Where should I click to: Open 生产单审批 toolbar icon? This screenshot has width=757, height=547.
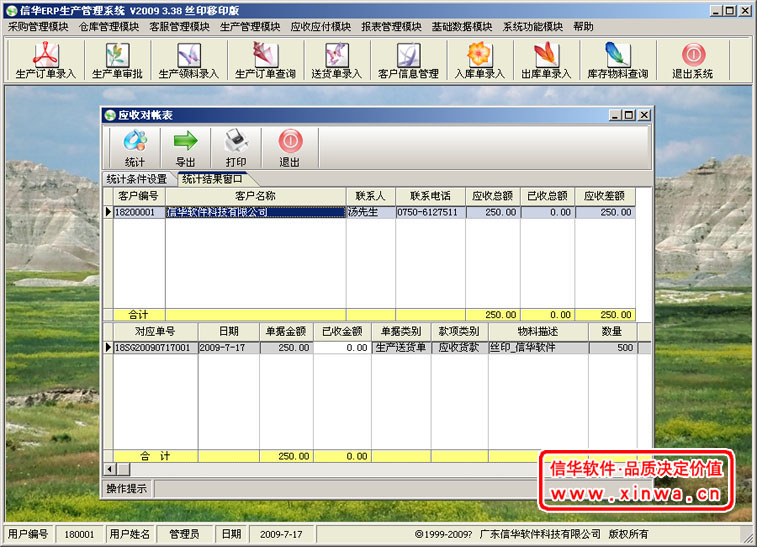117,60
